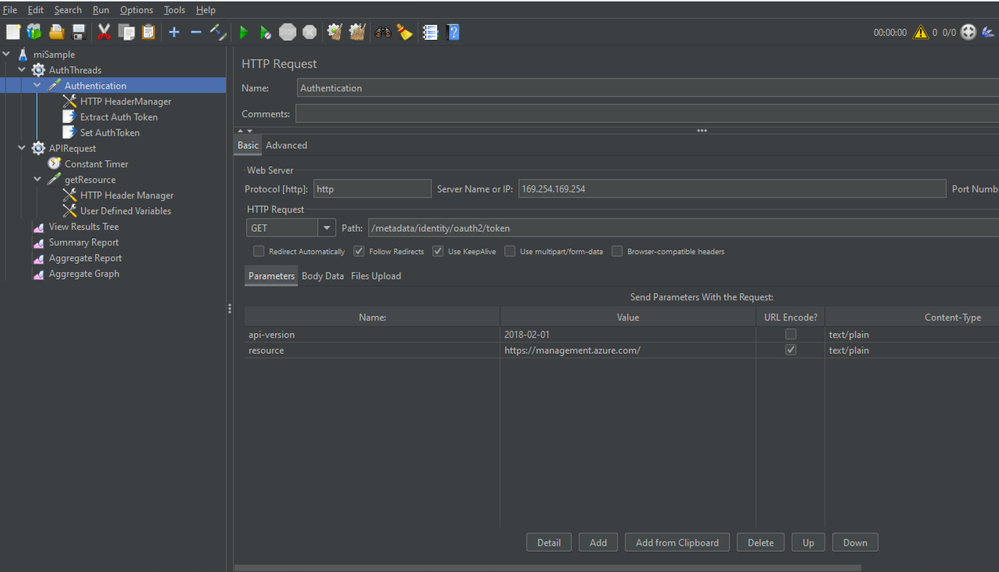Open the Aggregate Report listener

[85, 258]
